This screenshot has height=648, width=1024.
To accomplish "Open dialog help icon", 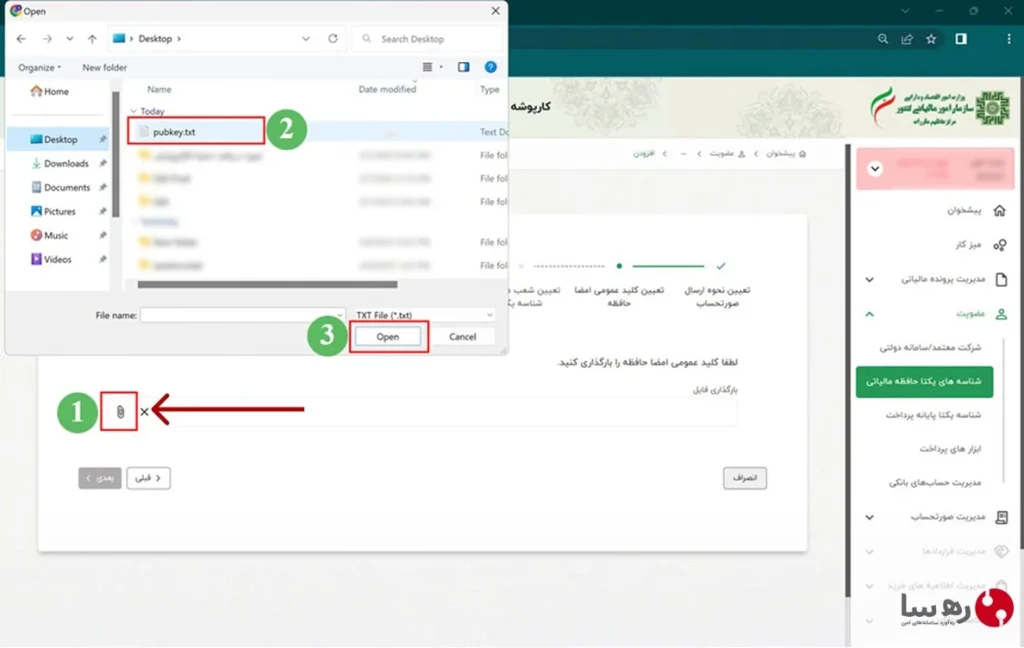I will point(490,67).
